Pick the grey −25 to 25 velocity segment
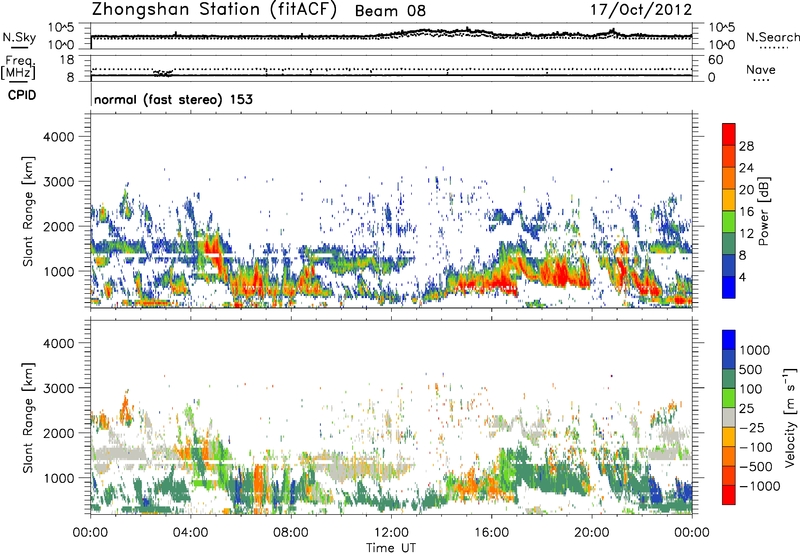The image size is (800, 554). (x=729, y=418)
